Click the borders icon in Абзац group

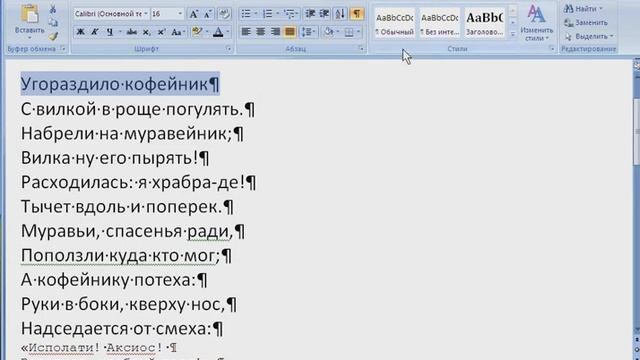click(349, 32)
